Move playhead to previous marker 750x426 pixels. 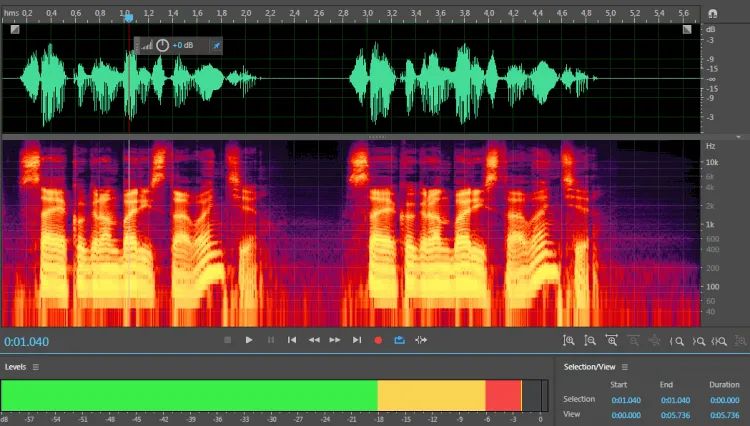[x=292, y=340]
